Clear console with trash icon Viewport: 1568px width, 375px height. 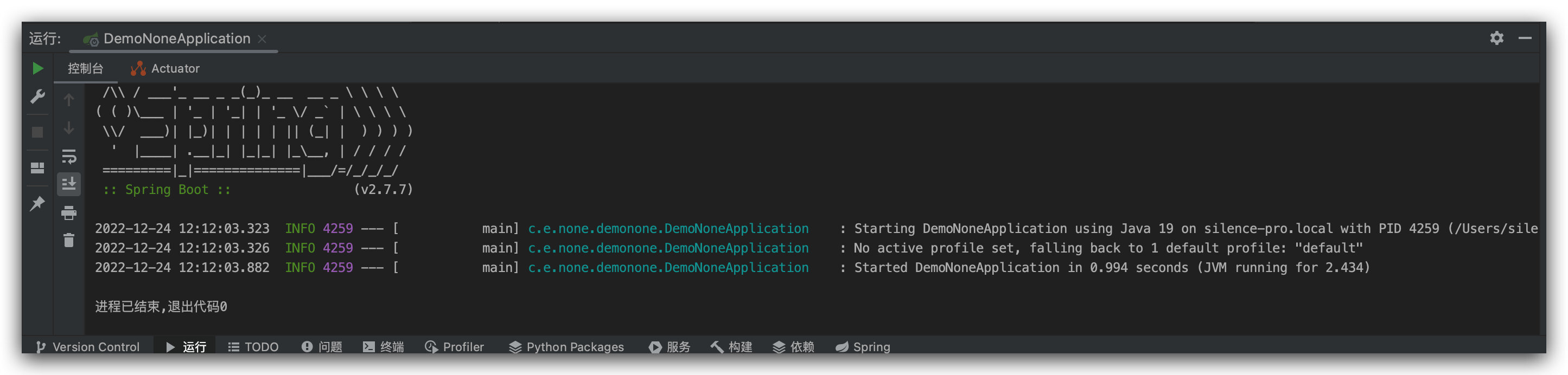69,241
